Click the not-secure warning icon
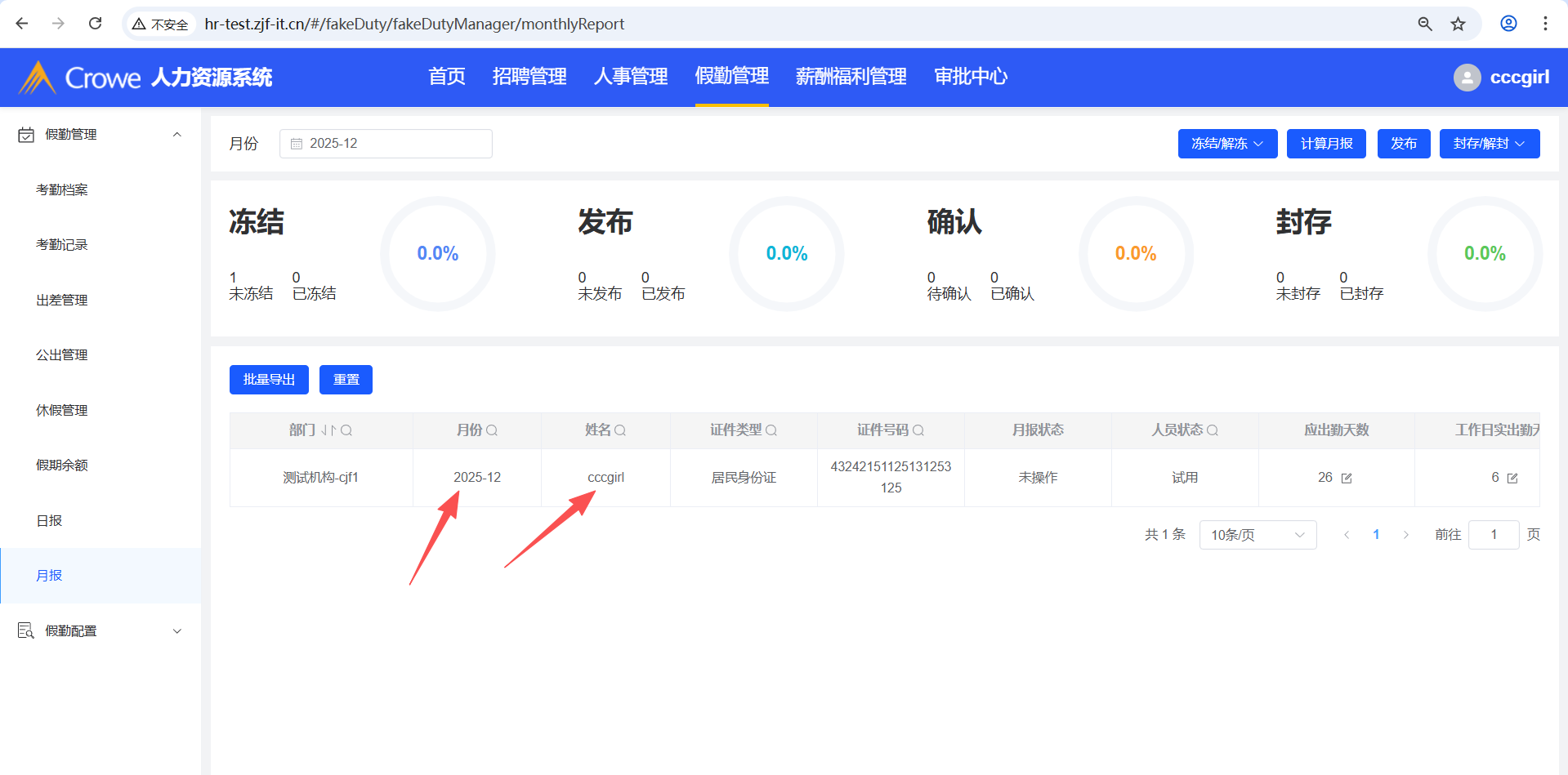 click(139, 24)
